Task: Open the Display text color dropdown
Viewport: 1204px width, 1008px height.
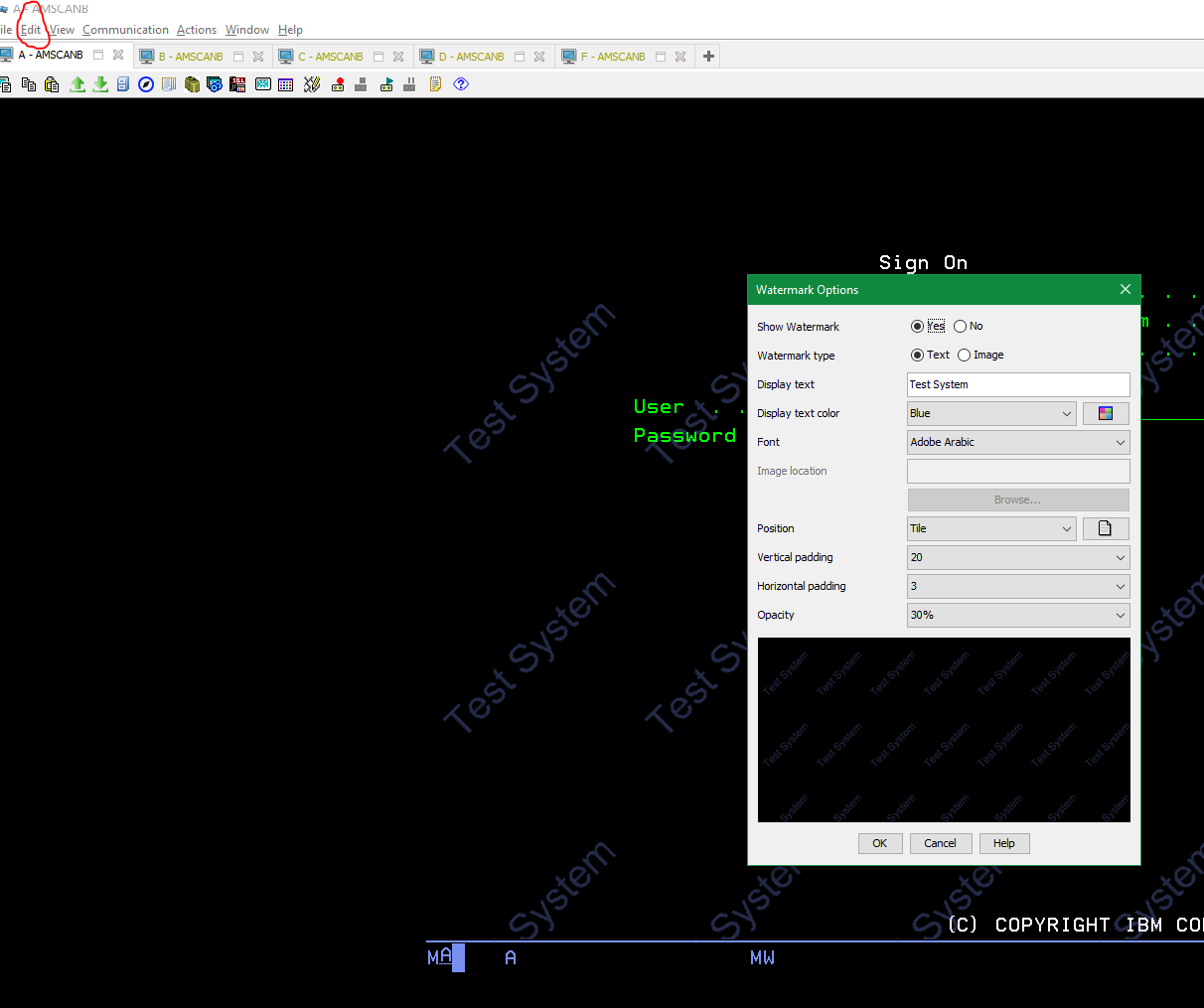Action: [x=991, y=413]
